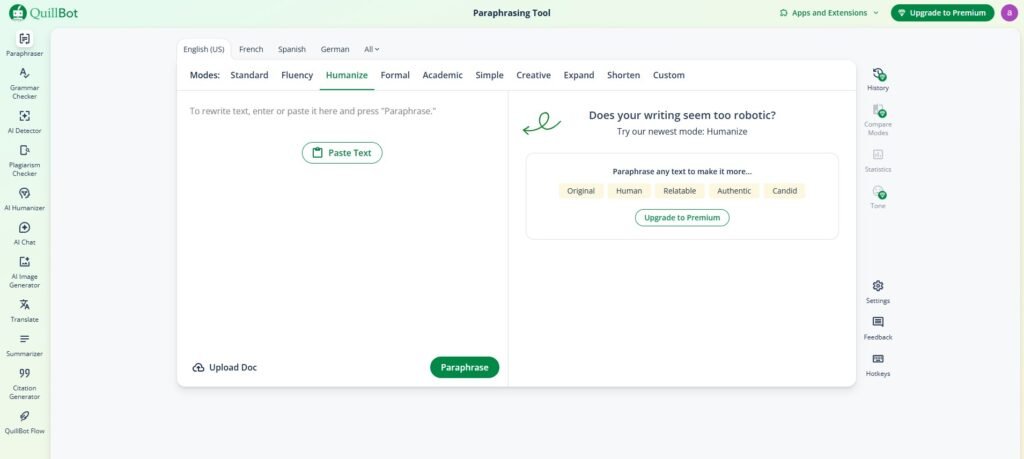Open the user account avatar menu
Screen dimensions: 1024x459
tap(1008, 13)
